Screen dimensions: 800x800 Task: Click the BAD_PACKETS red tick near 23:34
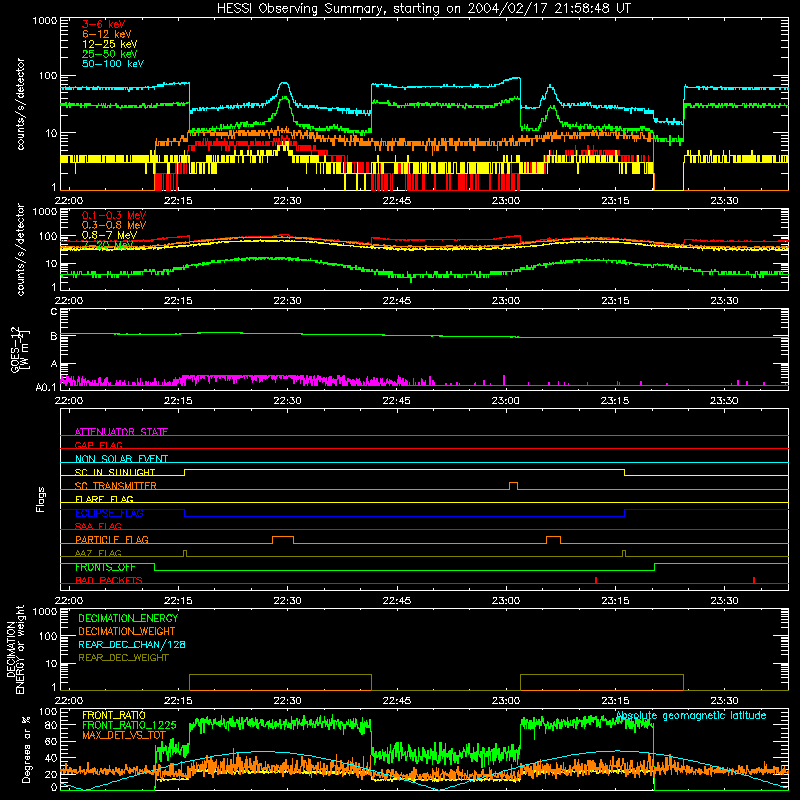(x=754, y=580)
